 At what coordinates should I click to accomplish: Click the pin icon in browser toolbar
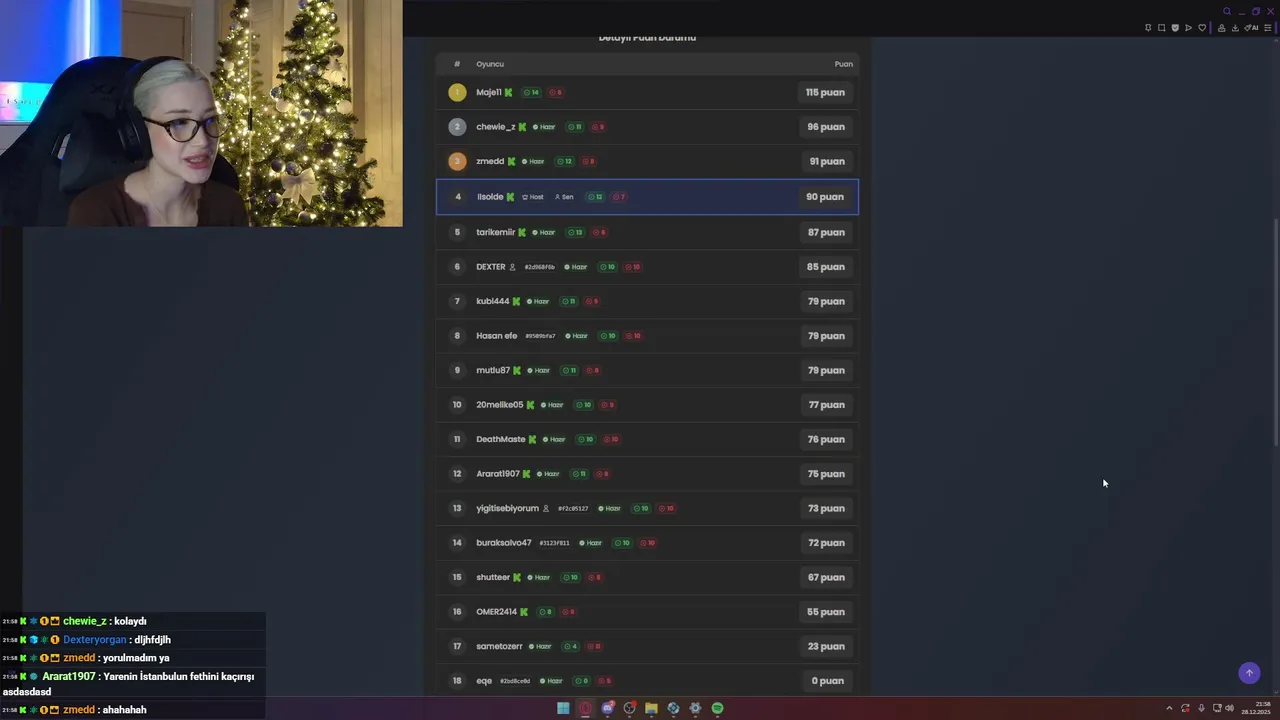coord(1148,28)
